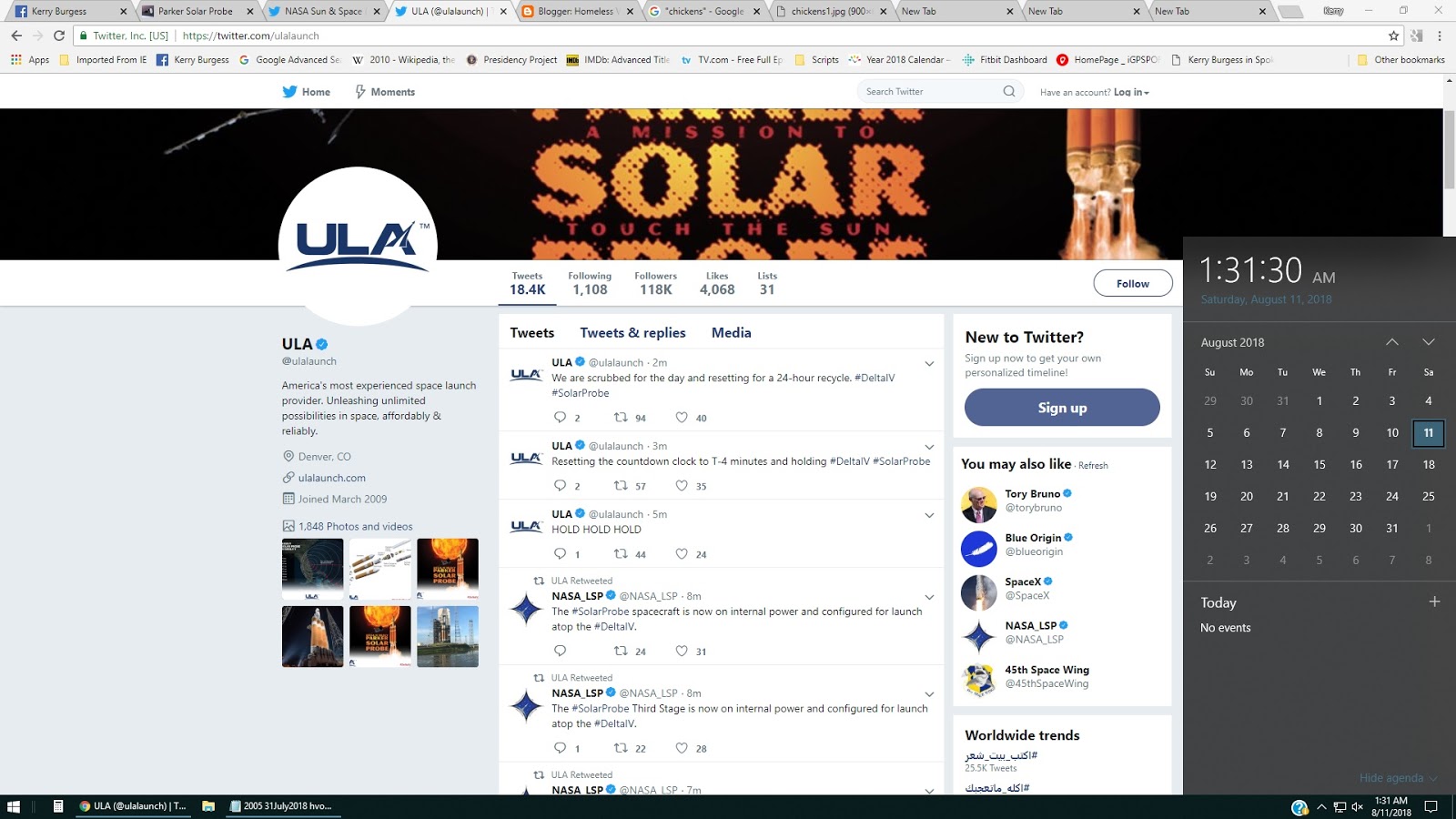Show hidden system tray icons
This screenshot has height=819, width=1456.
coord(1321,806)
